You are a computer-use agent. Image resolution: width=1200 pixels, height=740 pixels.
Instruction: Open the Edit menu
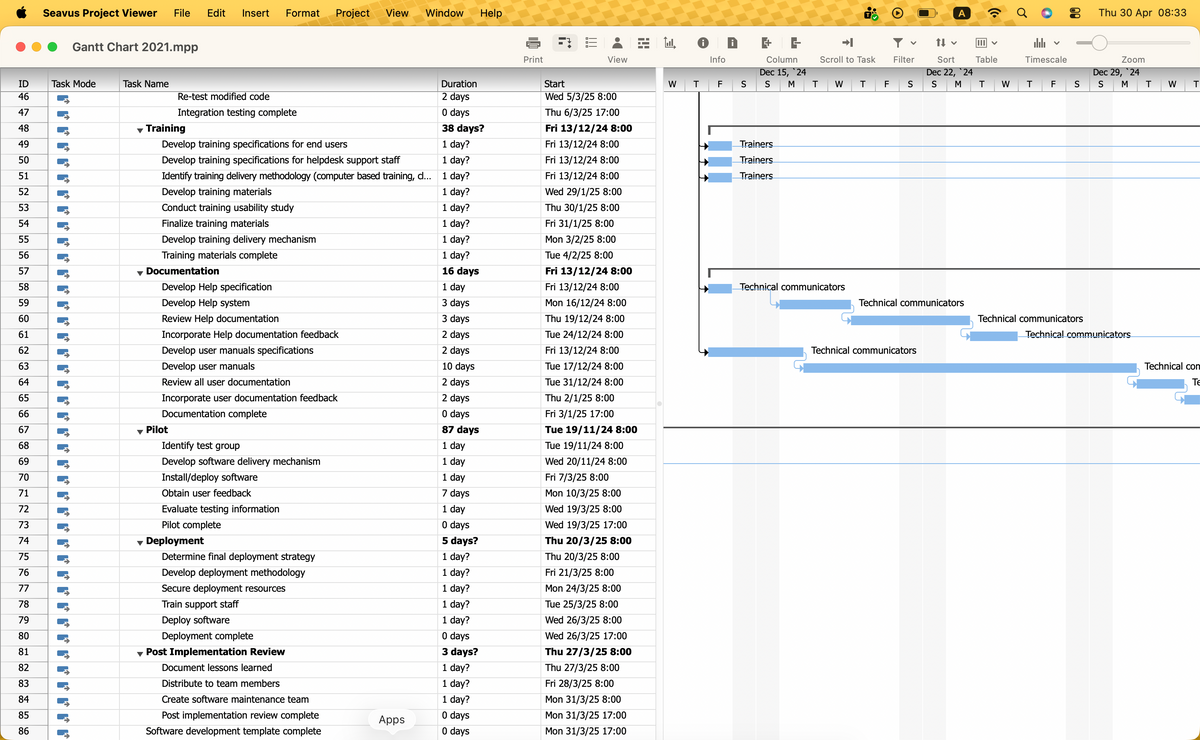pyautogui.click(x=216, y=13)
